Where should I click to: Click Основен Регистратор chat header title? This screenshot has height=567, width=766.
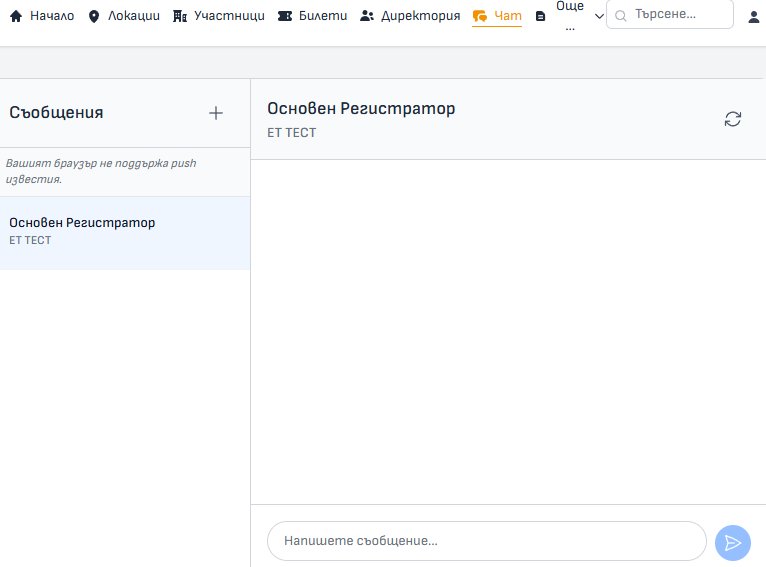[x=361, y=108]
